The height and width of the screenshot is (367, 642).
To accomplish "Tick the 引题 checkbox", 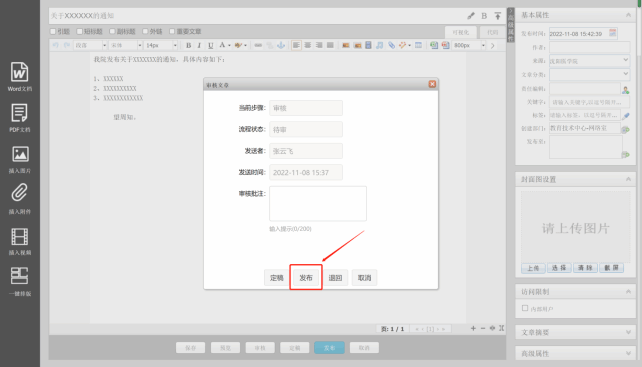I will (53, 31).
